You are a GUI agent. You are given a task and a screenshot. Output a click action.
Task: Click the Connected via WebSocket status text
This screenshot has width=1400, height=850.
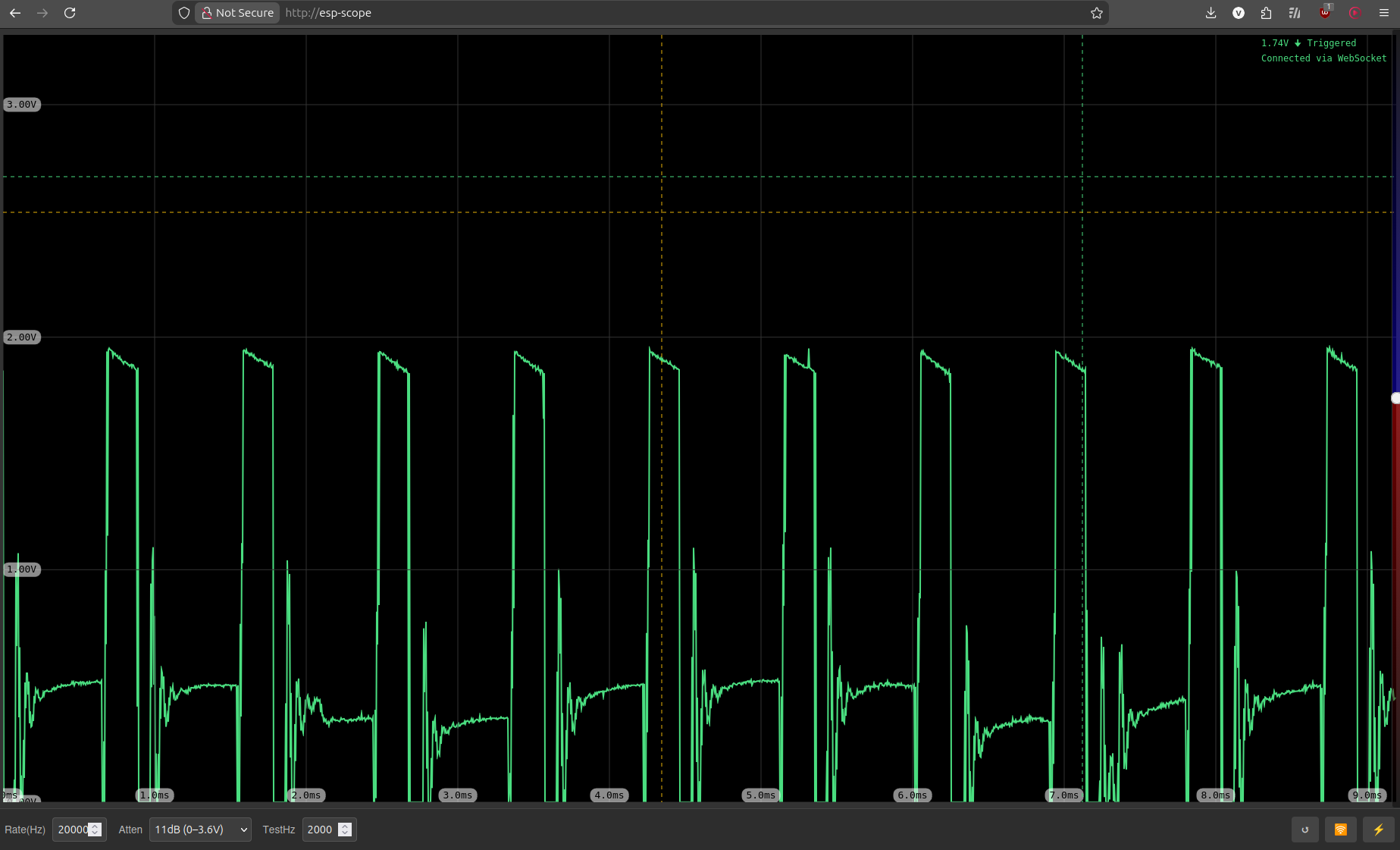tap(1323, 58)
